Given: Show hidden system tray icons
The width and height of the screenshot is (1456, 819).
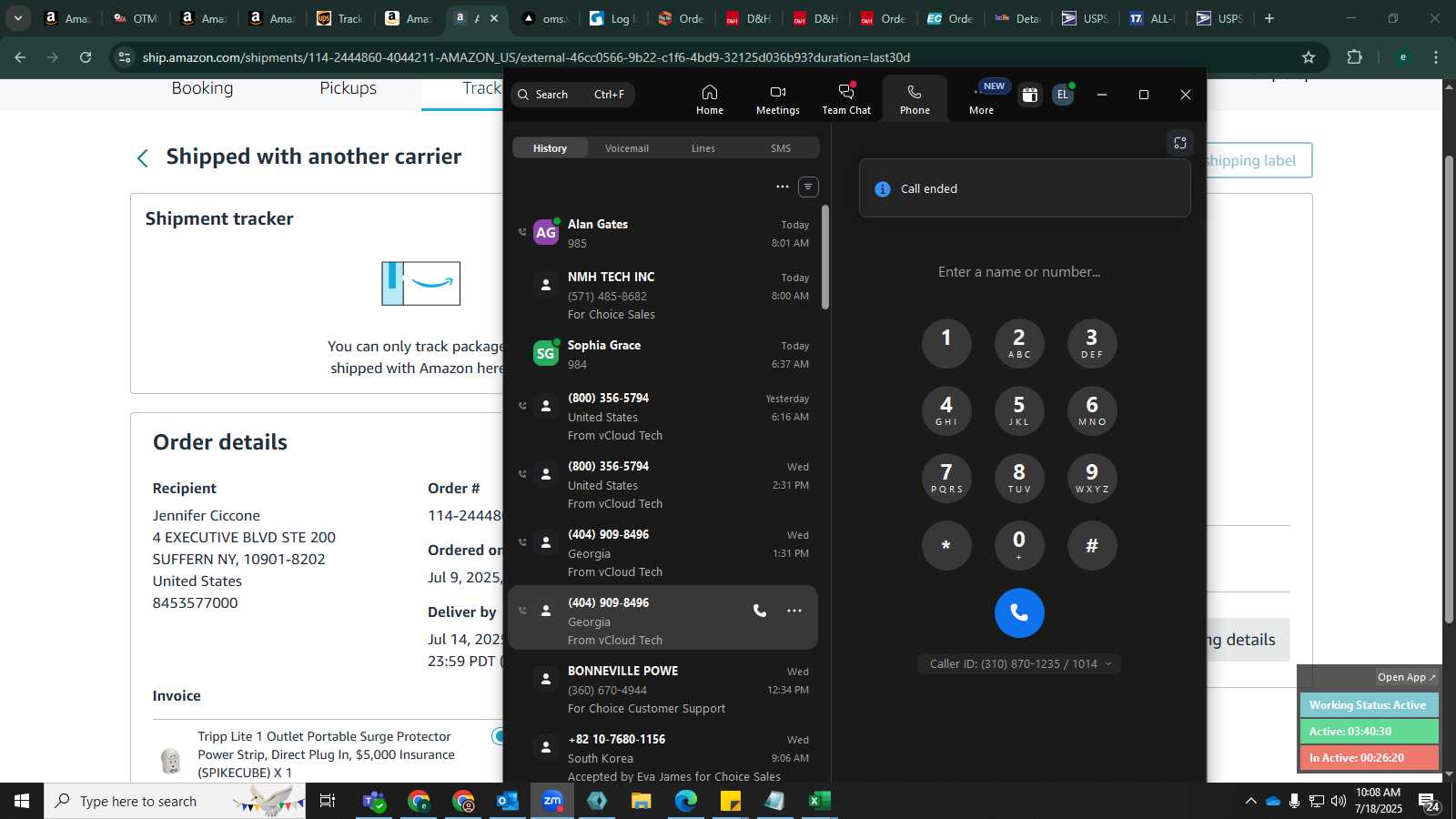Looking at the screenshot, I should pyautogui.click(x=1251, y=801).
